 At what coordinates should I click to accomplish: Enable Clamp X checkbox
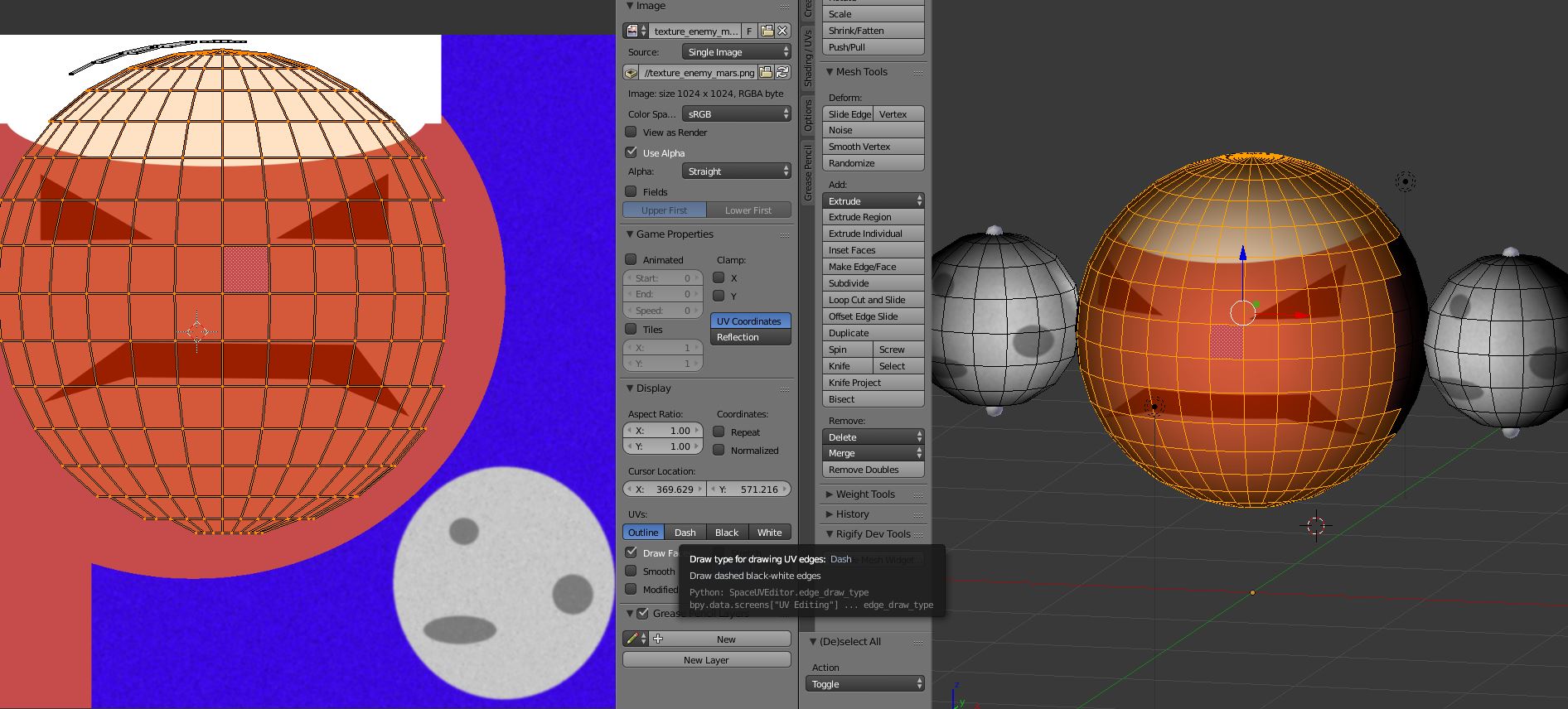pyautogui.click(x=719, y=277)
